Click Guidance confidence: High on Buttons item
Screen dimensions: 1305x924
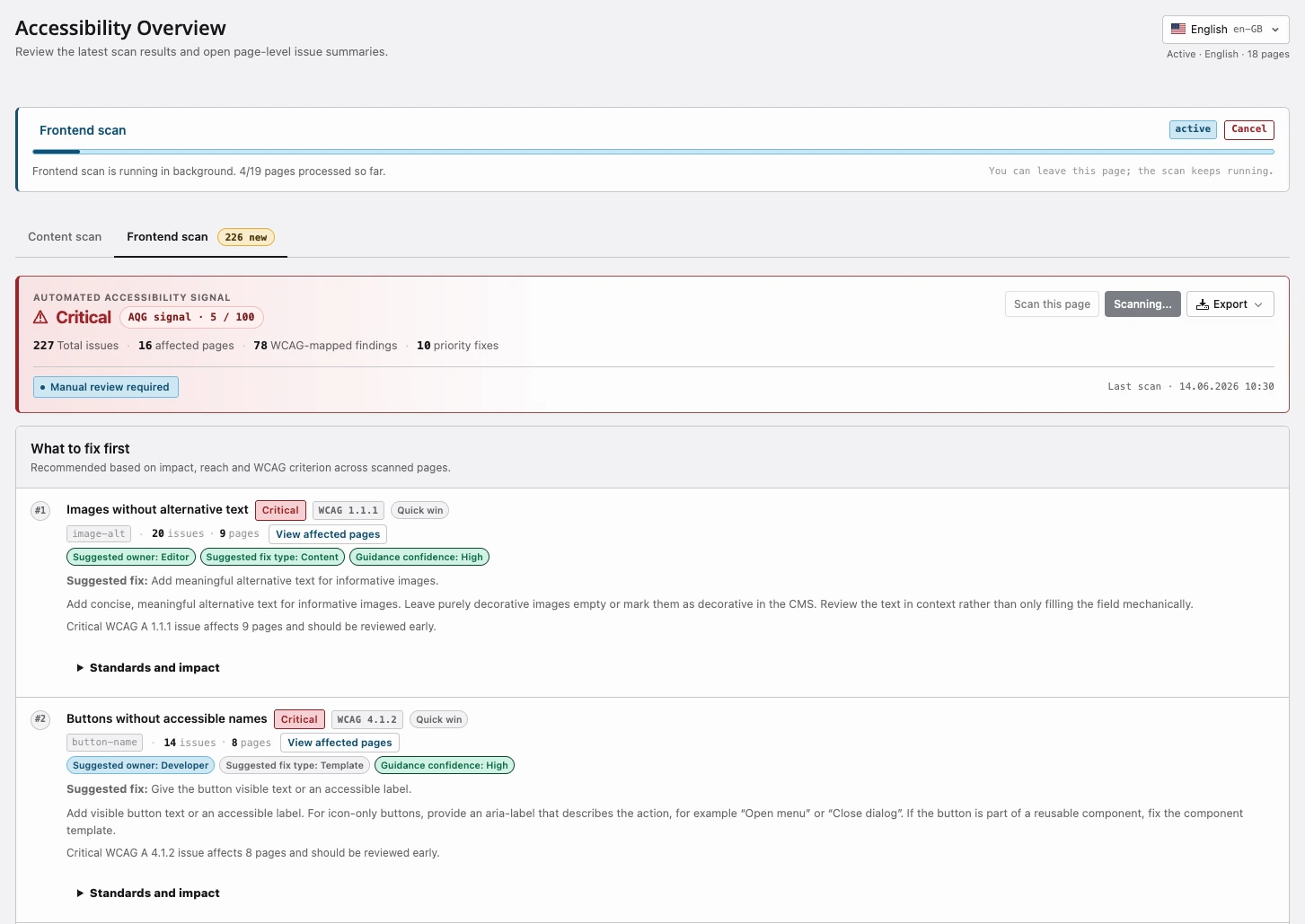[445, 765]
